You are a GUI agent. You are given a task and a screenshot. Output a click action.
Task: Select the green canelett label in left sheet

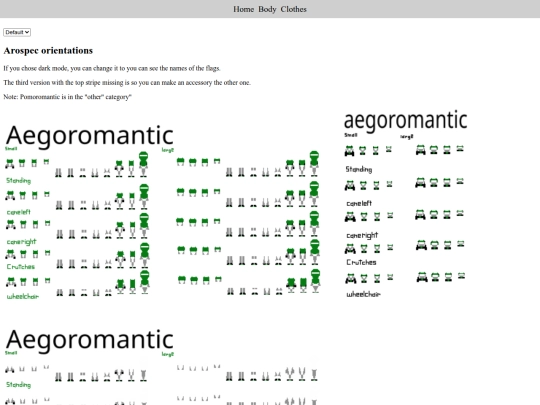tap(19, 212)
